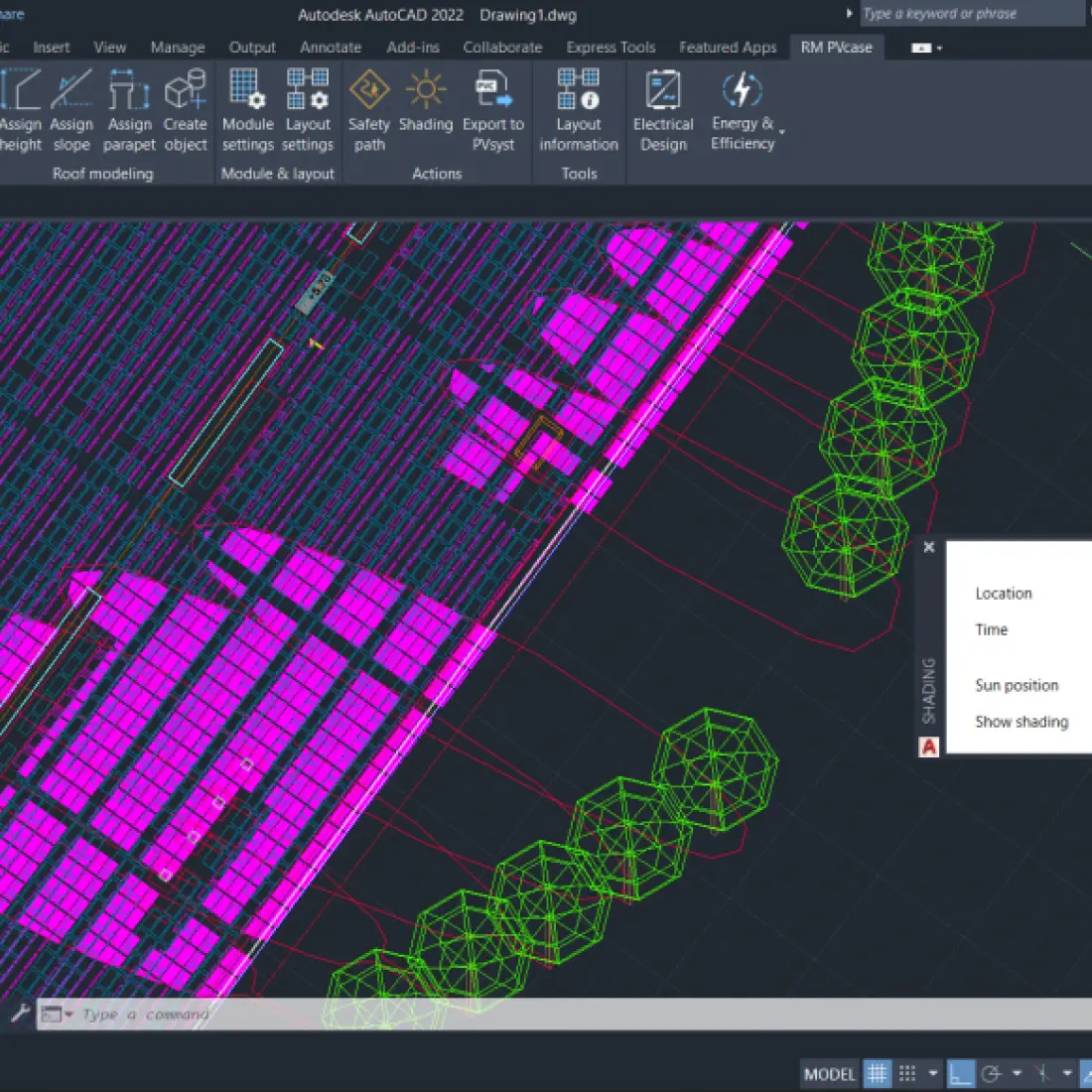Click Show shading in Shading panel
The width and height of the screenshot is (1092, 1092).
click(x=1022, y=722)
